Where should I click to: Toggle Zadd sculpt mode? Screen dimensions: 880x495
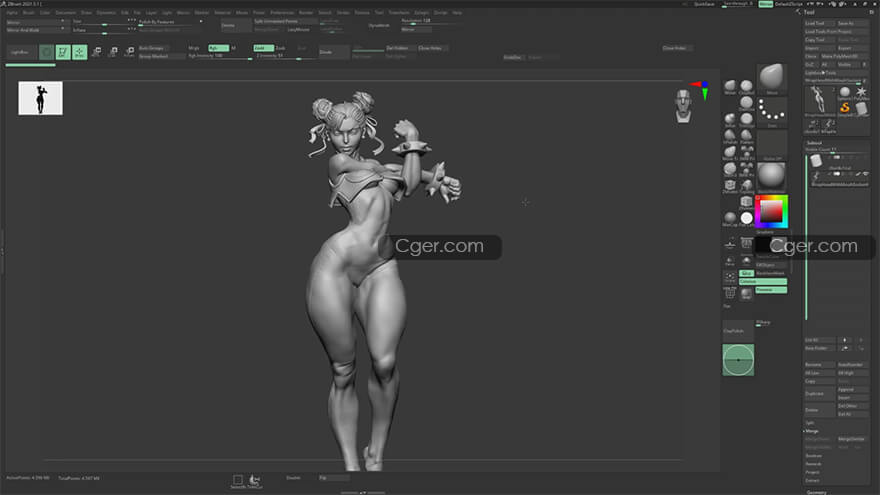click(264, 48)
